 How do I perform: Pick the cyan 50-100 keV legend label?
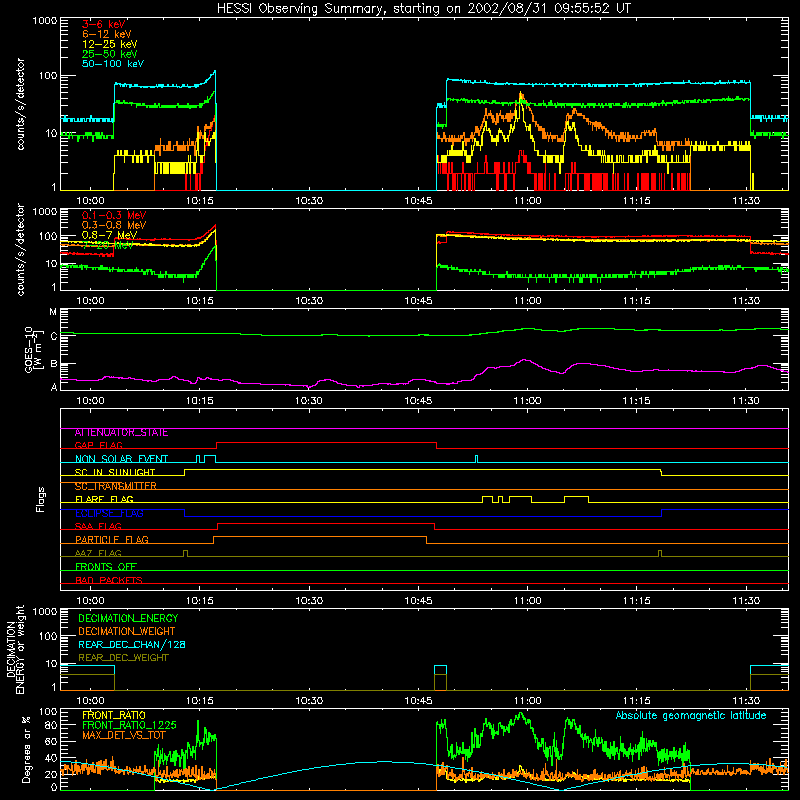pyautogui.click(x=113, y=64)
